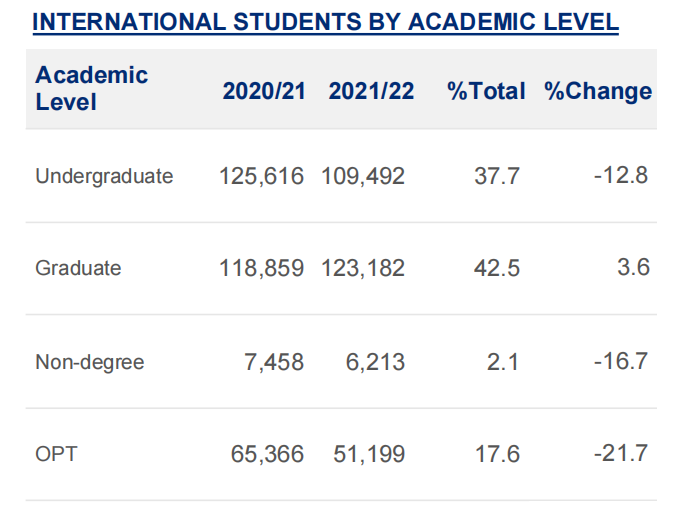Select the OPT 2021/22 value 51,199

[369, 454]
